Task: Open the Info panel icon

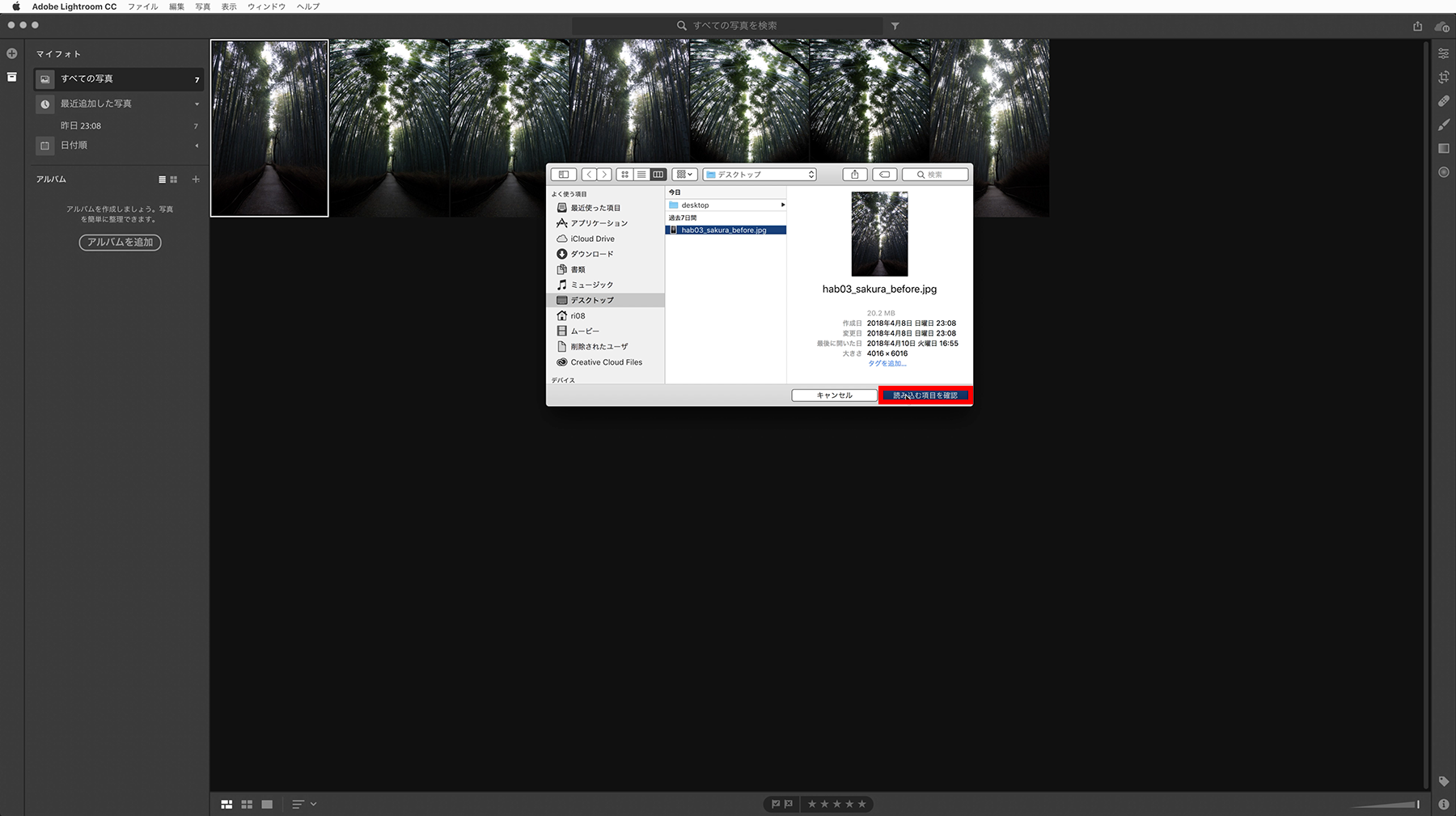Action: [x=1444, y=804]
